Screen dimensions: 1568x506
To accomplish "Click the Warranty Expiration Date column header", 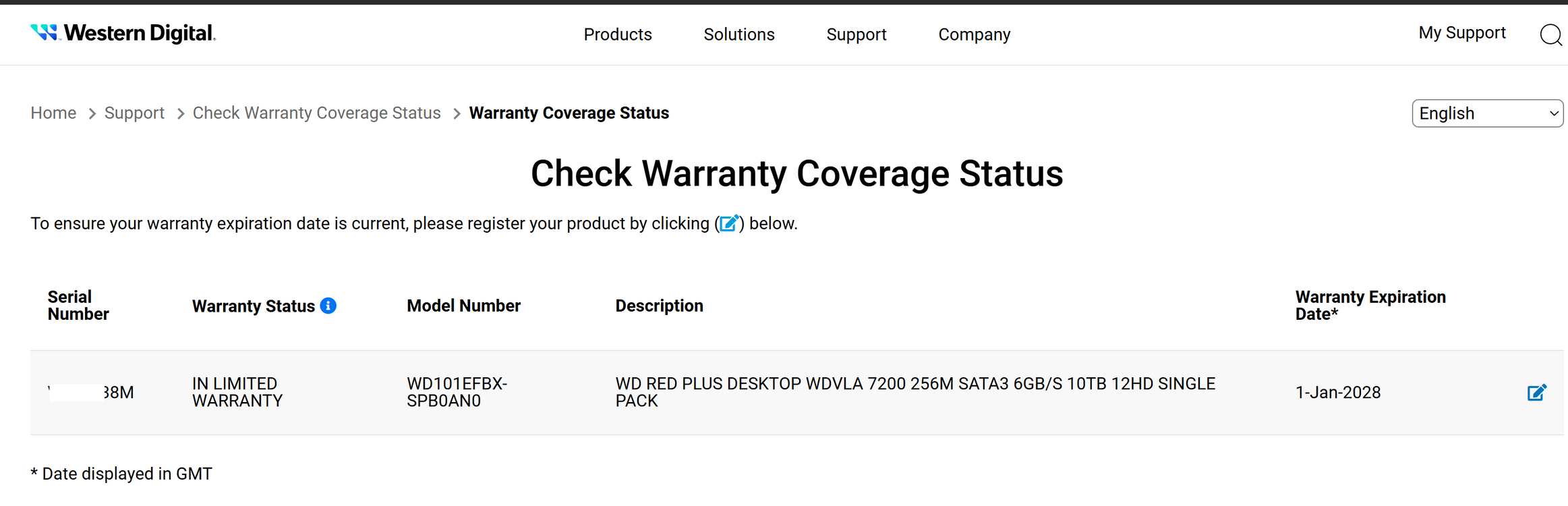I will pos(1370,306).
